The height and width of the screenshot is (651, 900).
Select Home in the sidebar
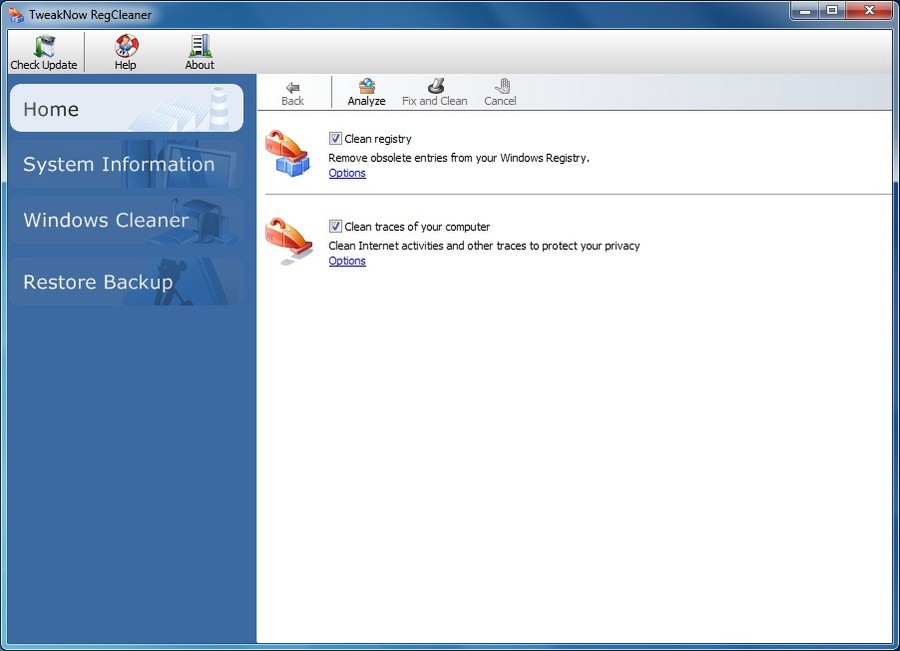125,108
